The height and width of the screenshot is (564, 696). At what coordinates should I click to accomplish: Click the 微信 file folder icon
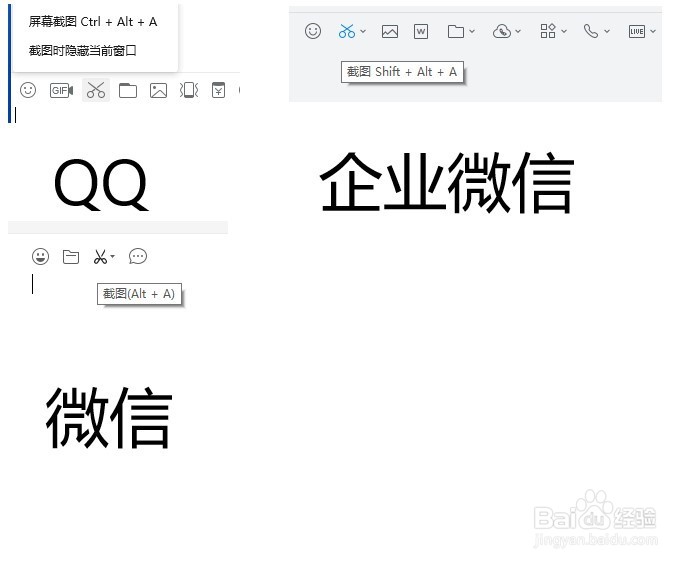coord(71,256)
